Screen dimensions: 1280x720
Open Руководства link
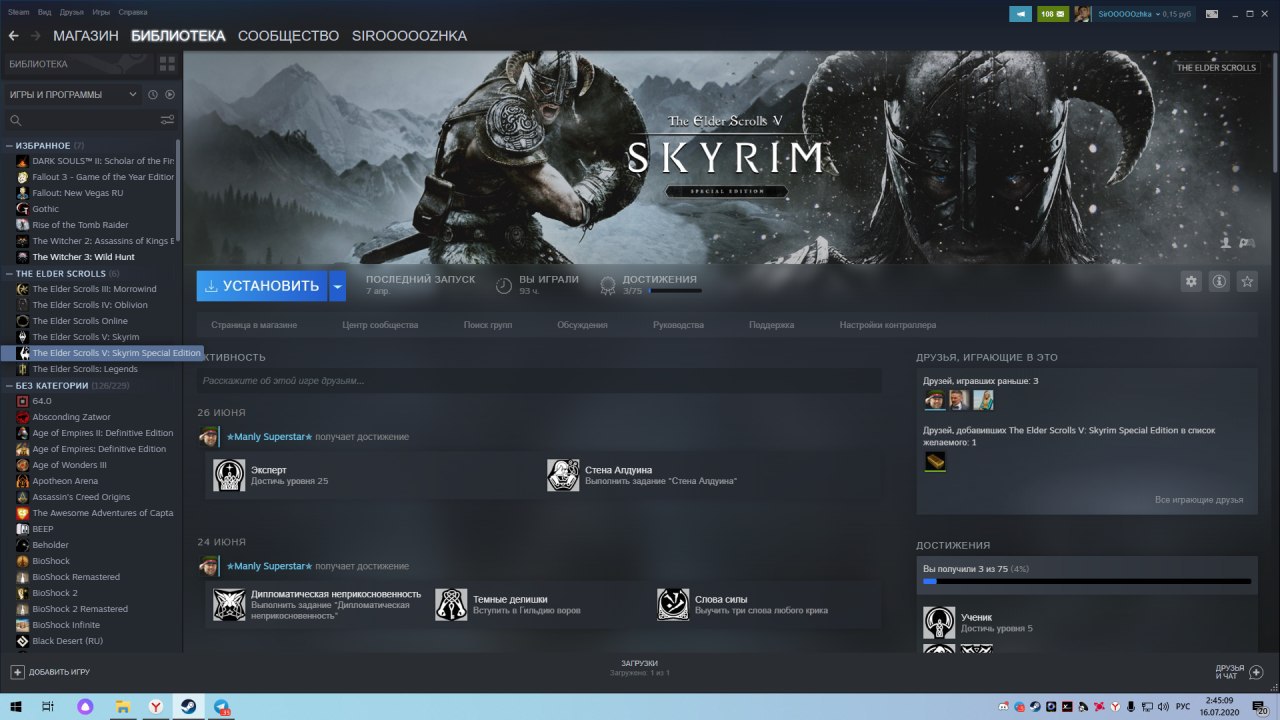coord(678,325)
